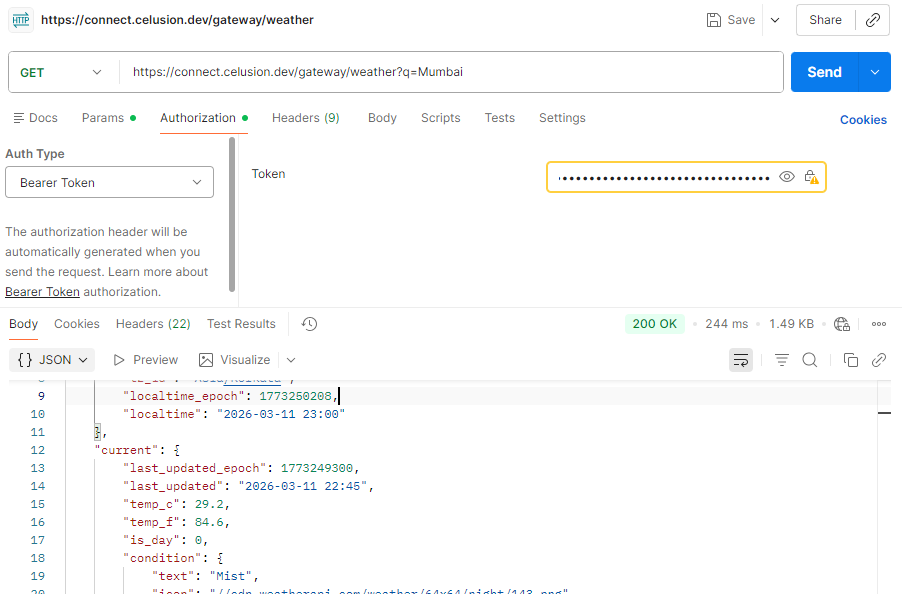Copy a link to the response

point(879,359)
